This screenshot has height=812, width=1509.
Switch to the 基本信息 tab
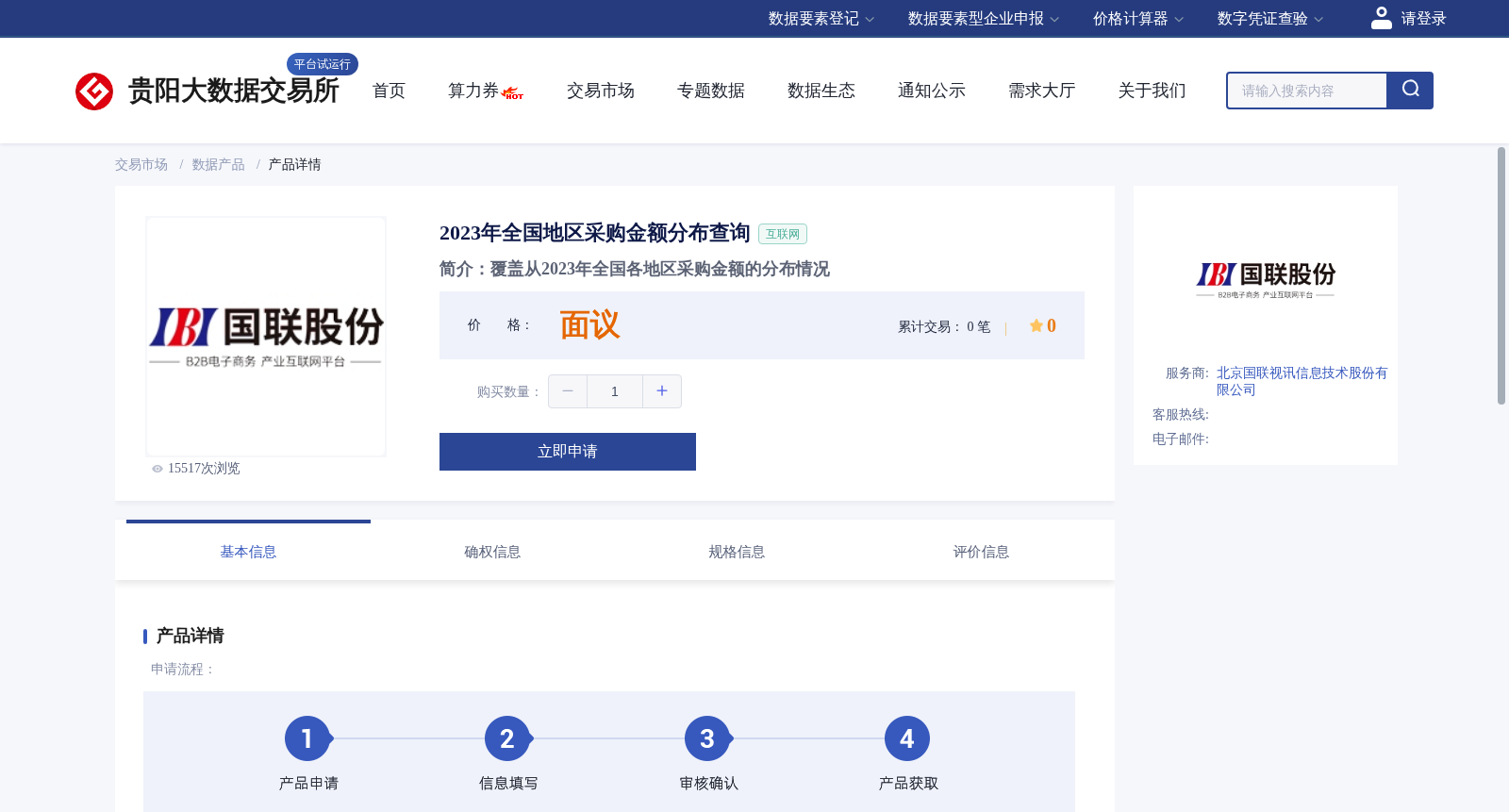[x=248, y=552]
